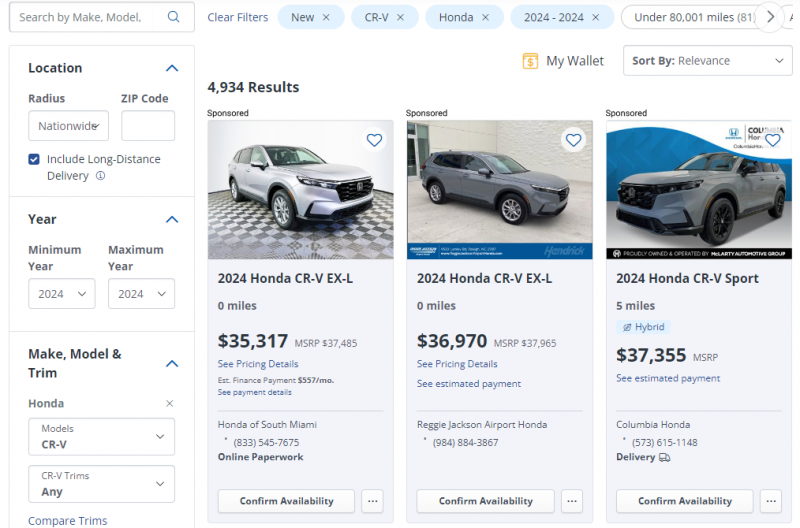Uncheck Include Long-Distance Delivery
The width and height of the screenshot is (800, 528).
34,159
